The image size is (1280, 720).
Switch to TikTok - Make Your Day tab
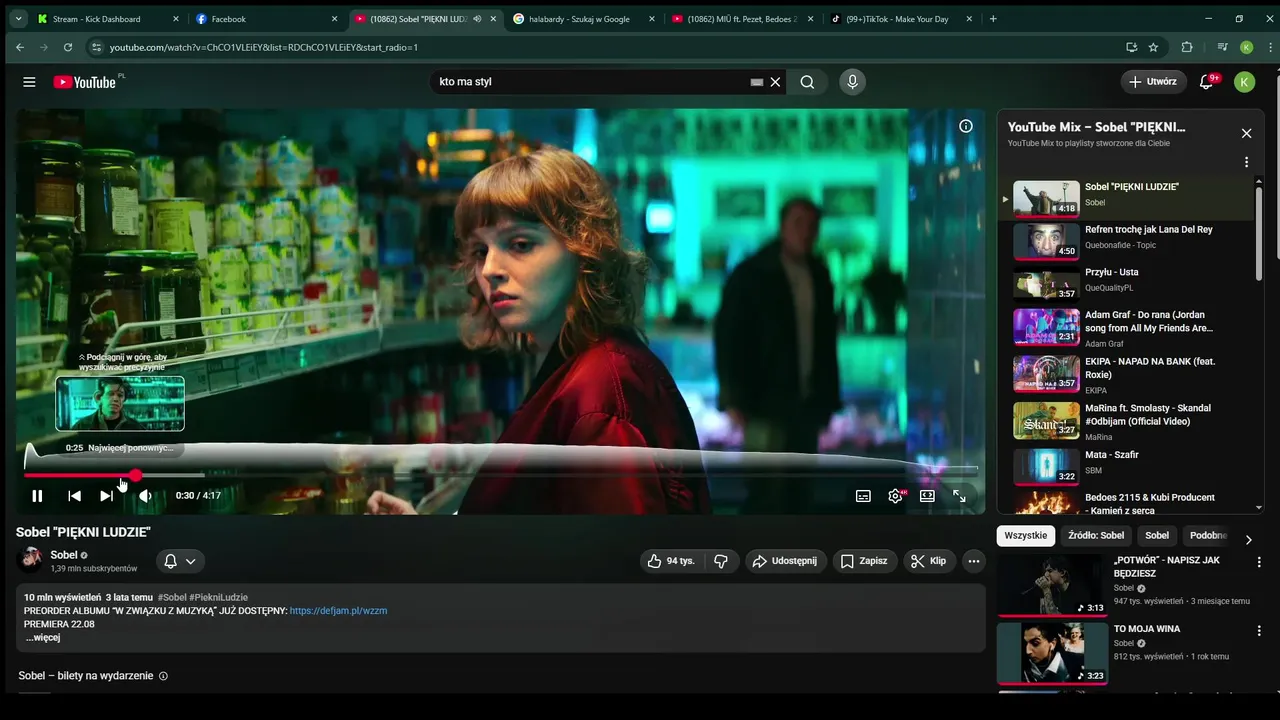coord(902,19)
